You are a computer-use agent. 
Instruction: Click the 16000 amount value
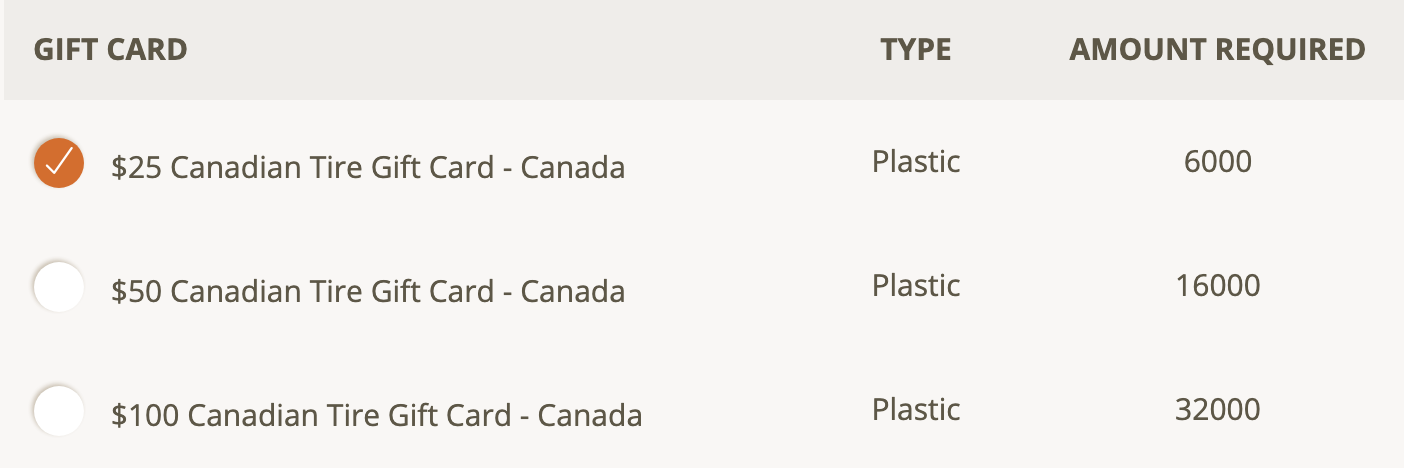[1218, 285]
